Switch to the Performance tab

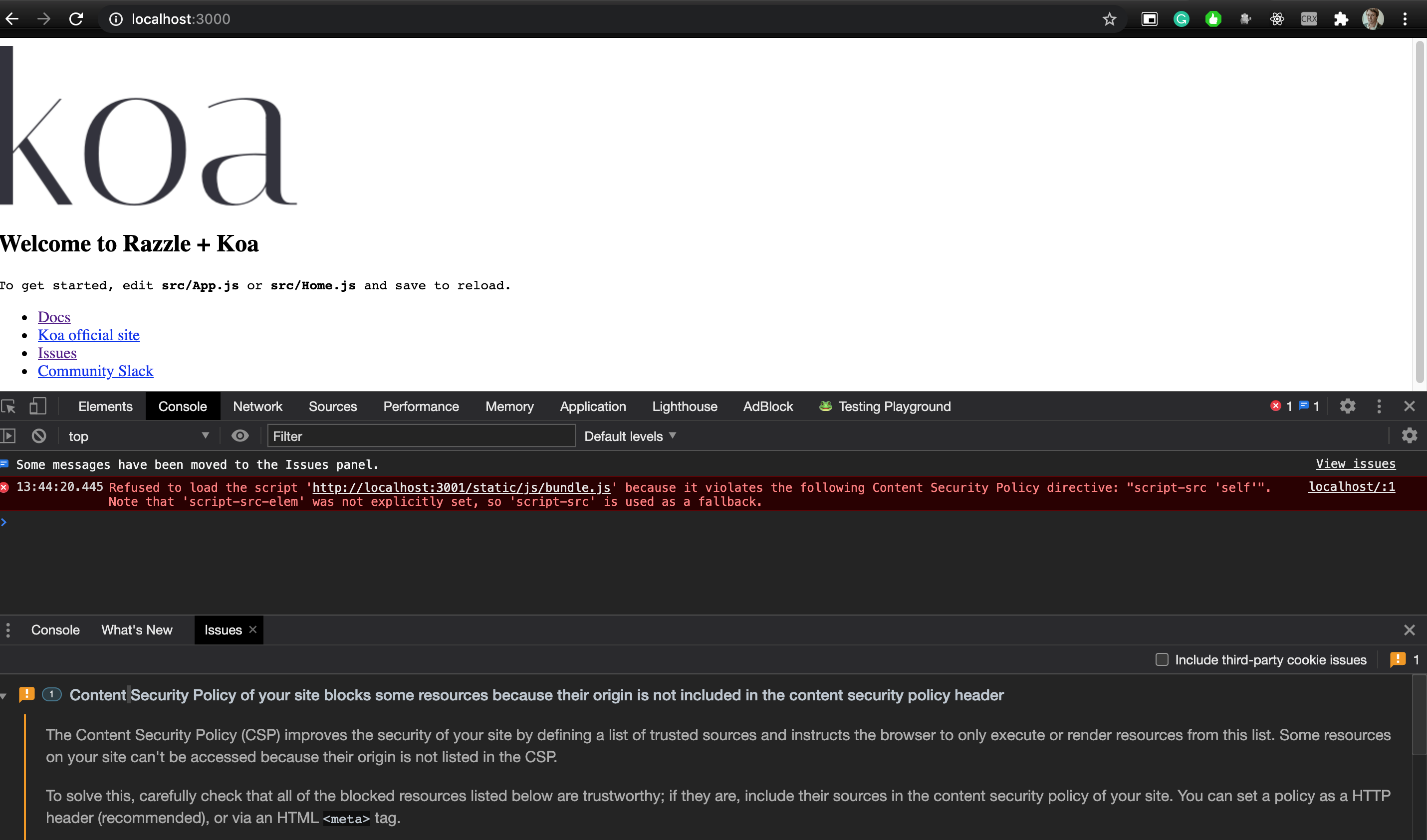click(421, 407)
